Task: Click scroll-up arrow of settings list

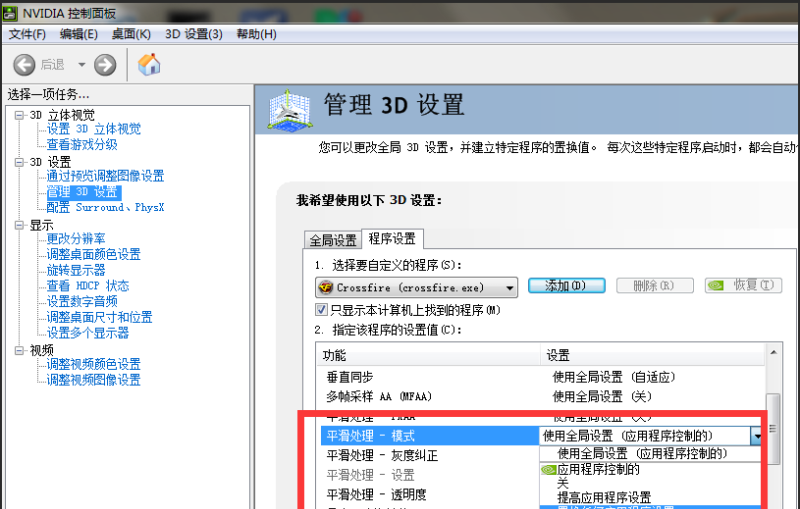Action: point(773,352)
